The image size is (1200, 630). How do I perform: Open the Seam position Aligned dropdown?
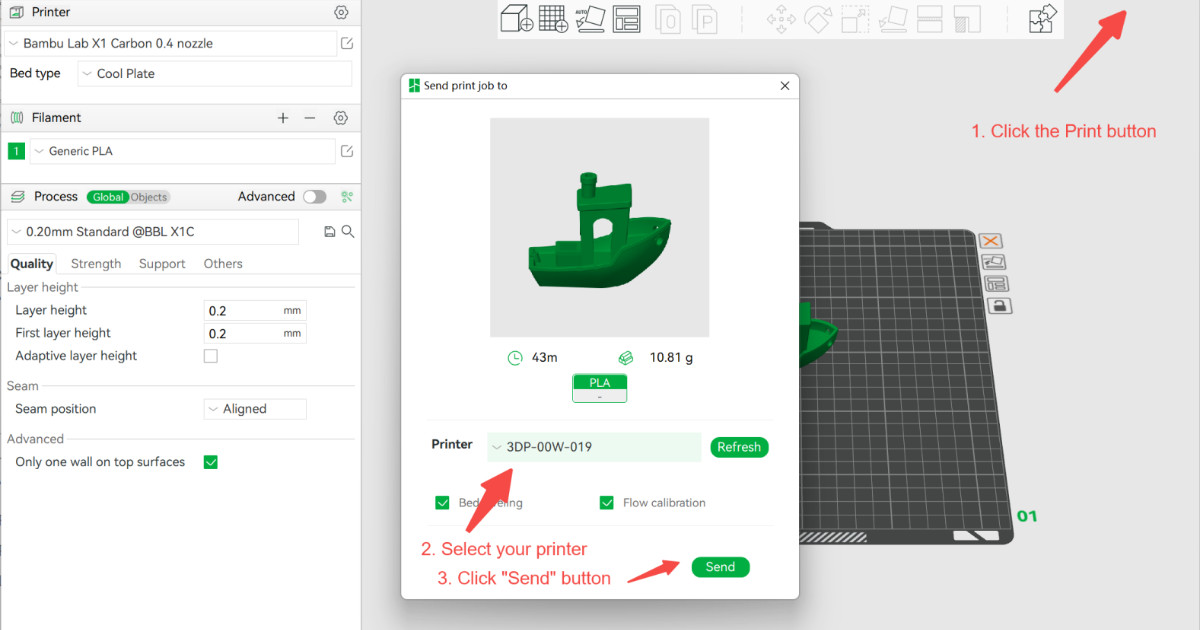[255, 409]
